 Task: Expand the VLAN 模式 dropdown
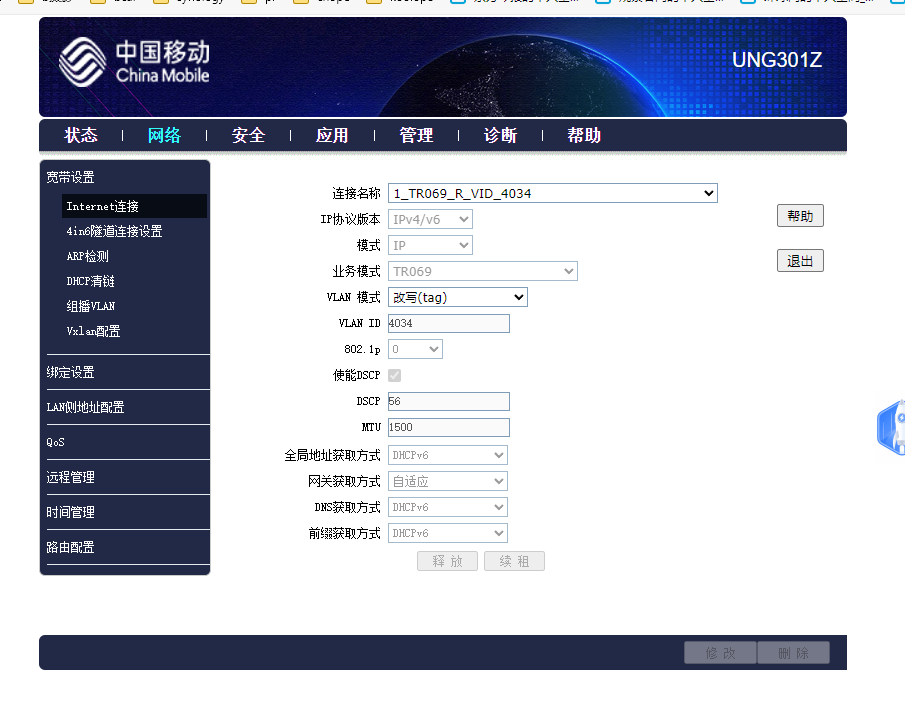click(457, 297)
